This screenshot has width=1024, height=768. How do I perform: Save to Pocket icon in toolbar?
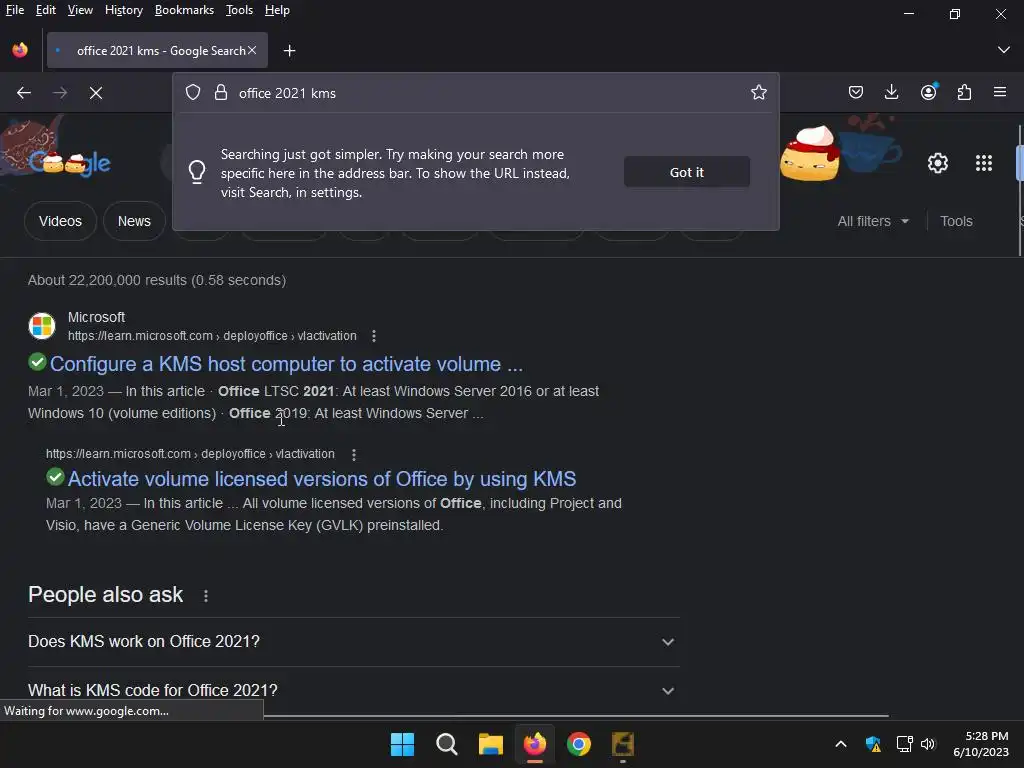[x=856, y=93]
